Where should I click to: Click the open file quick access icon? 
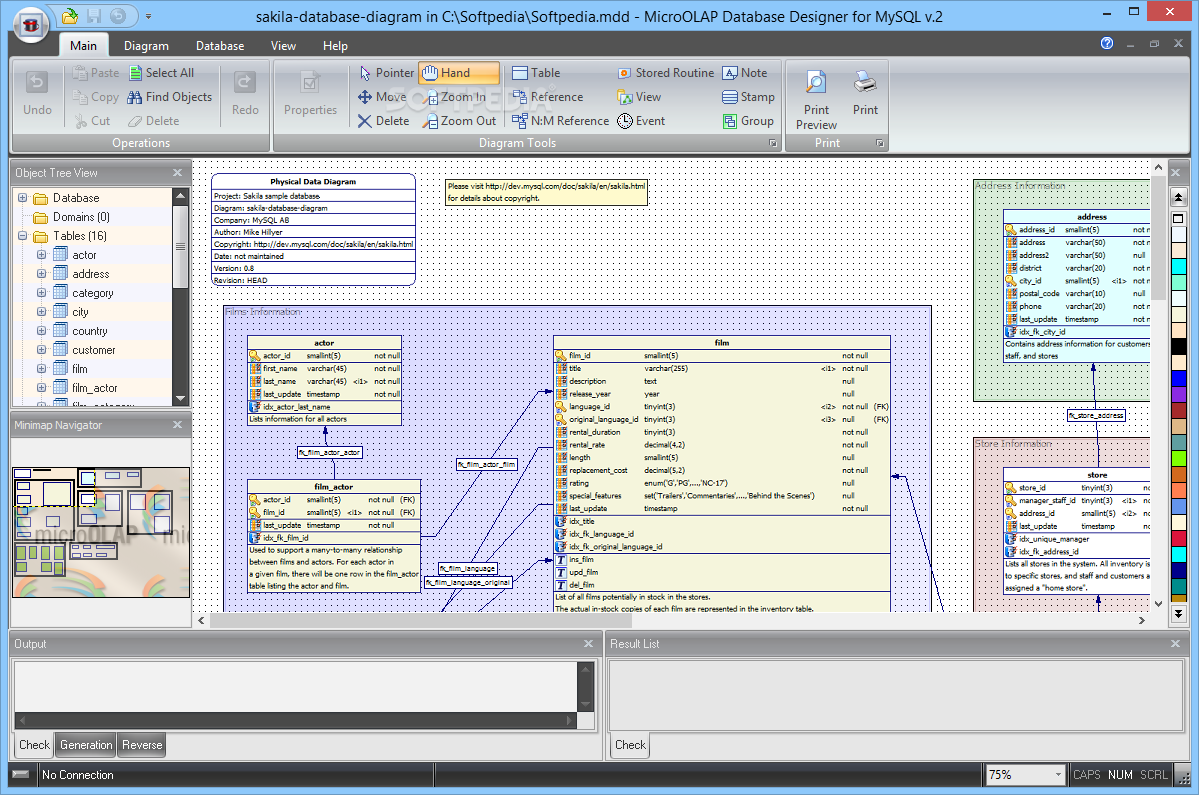pyautogui.click(x=70, y=15)
